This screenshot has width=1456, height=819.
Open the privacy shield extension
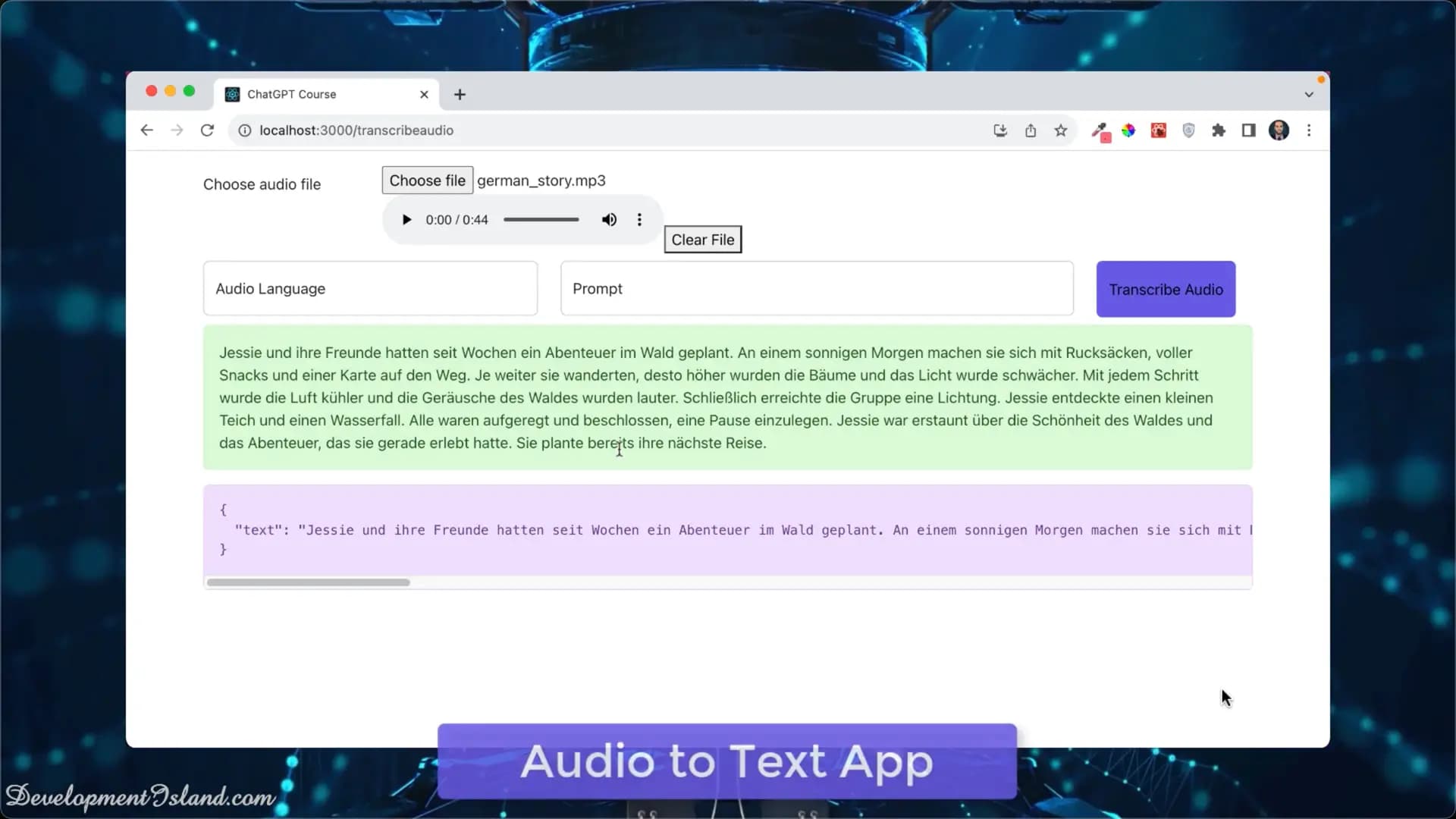pyautogui.click(x=1188, y=130)
